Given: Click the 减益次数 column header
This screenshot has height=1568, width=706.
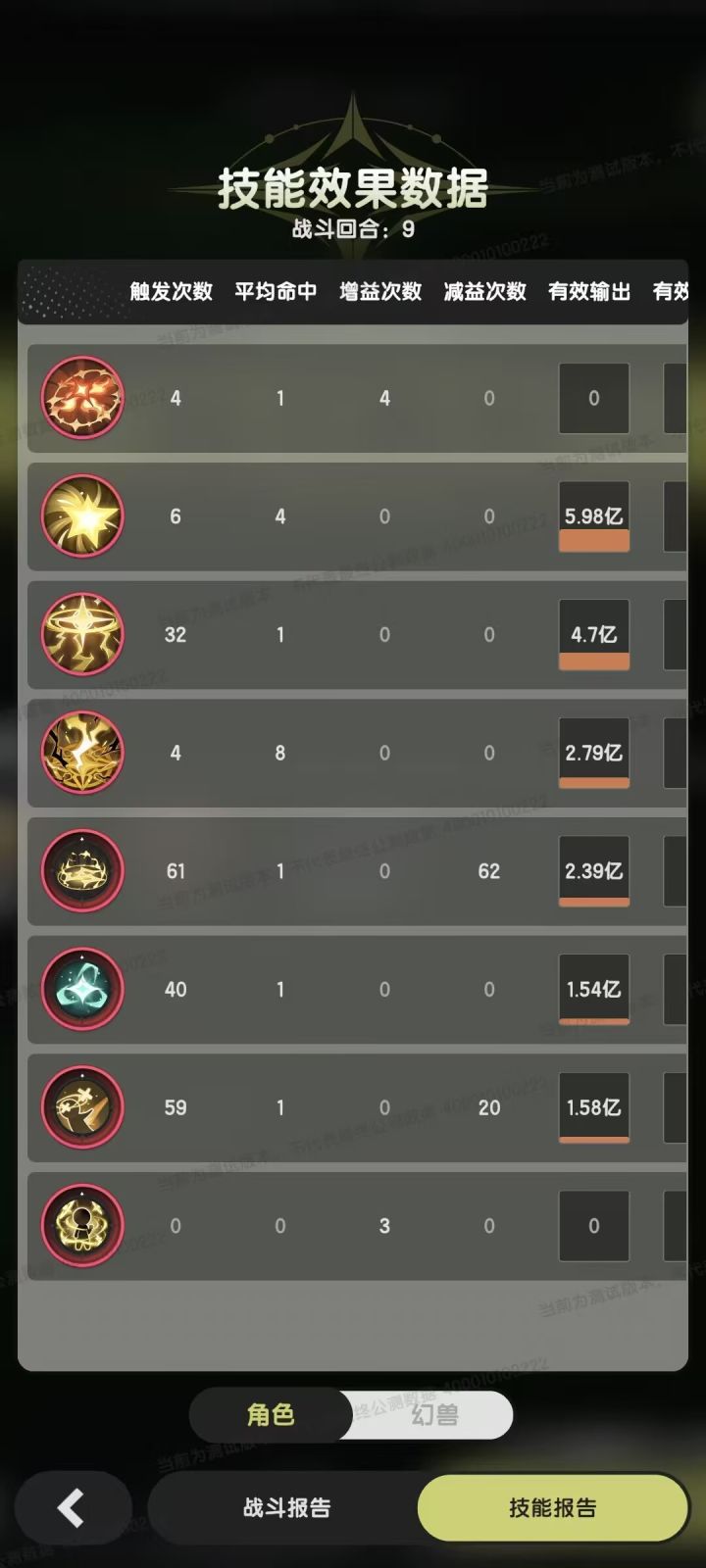Looking at the screenshot, I should [485, 291].
